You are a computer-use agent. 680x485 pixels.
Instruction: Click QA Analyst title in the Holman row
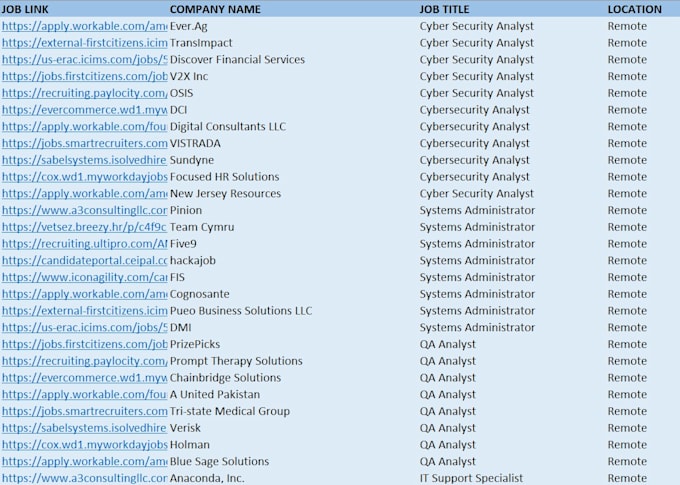coord(448,445)
